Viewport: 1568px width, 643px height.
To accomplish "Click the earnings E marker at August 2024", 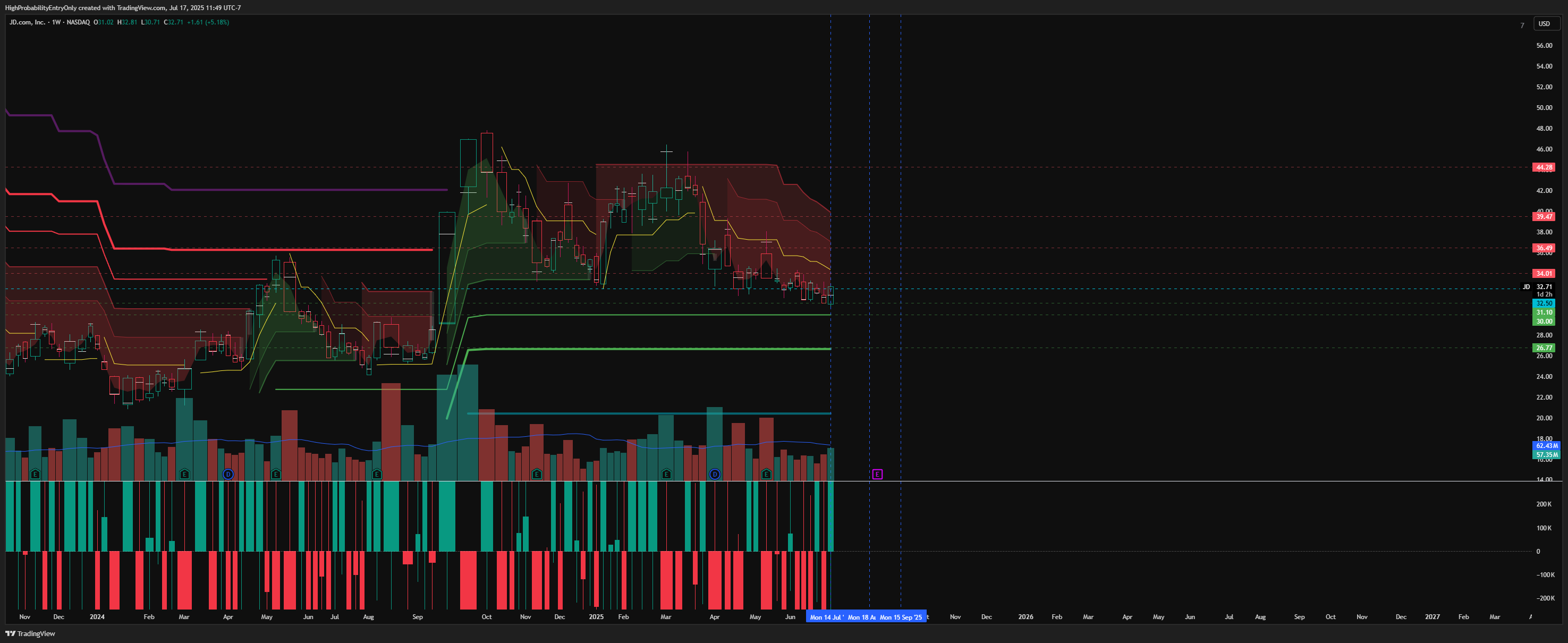I will tap(377, 473).
